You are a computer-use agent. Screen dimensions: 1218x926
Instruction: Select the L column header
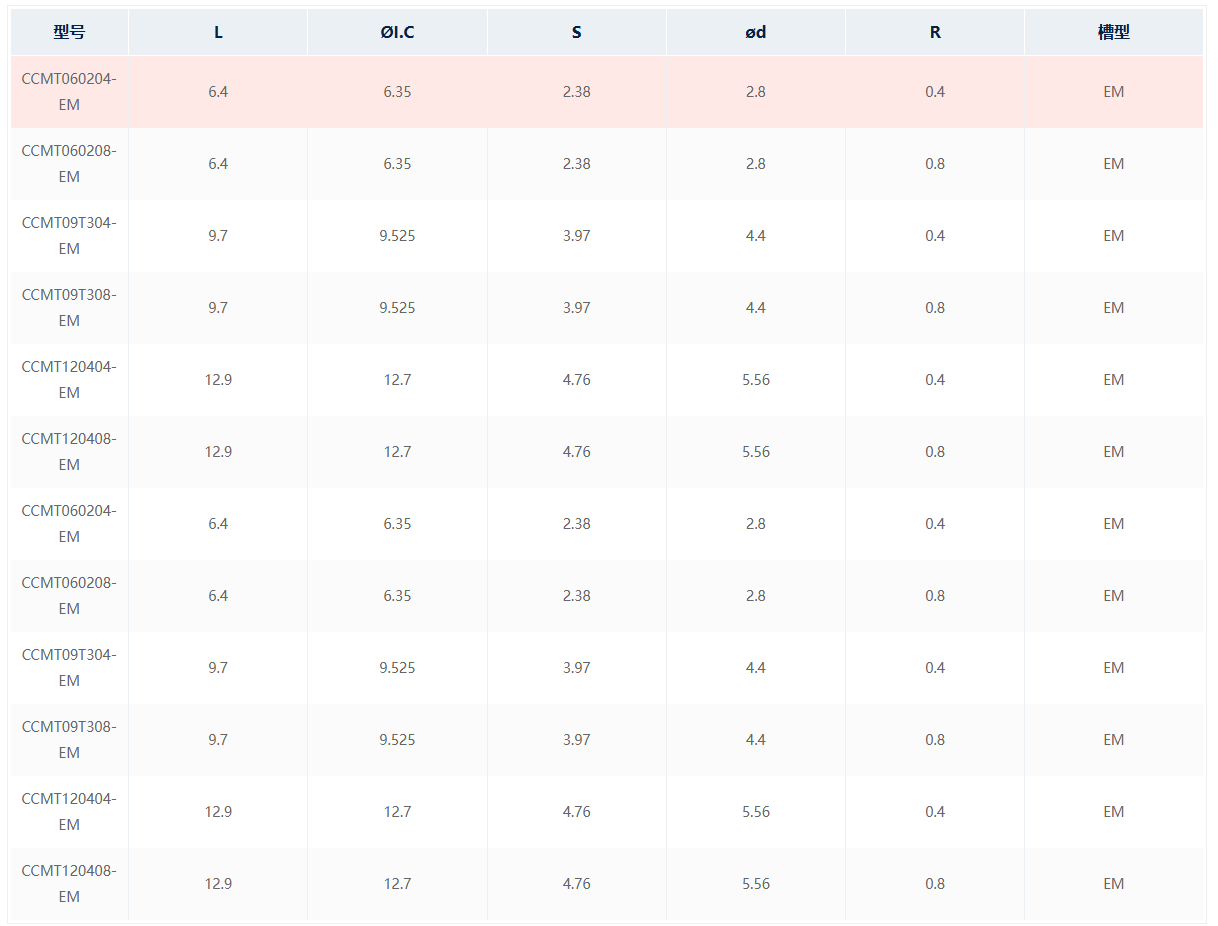[218, 32]
